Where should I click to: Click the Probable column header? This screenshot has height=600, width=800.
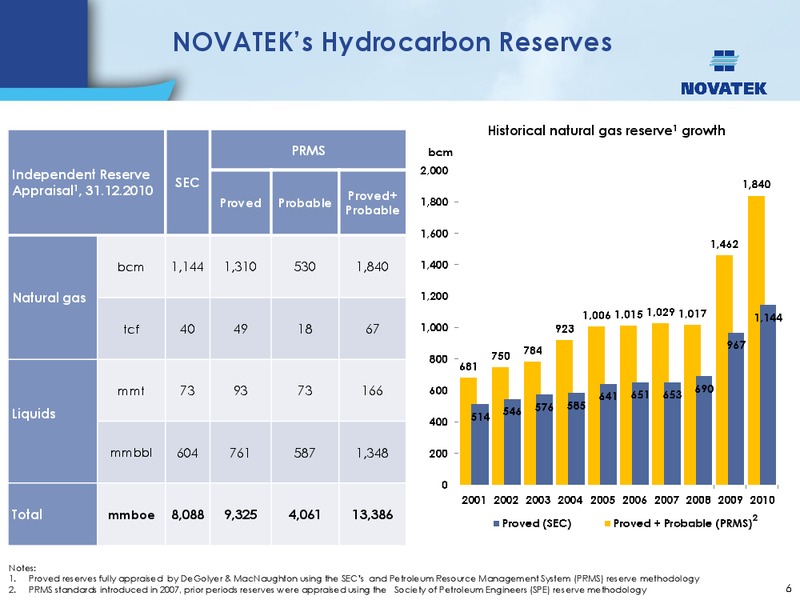[x=305, y=203]
